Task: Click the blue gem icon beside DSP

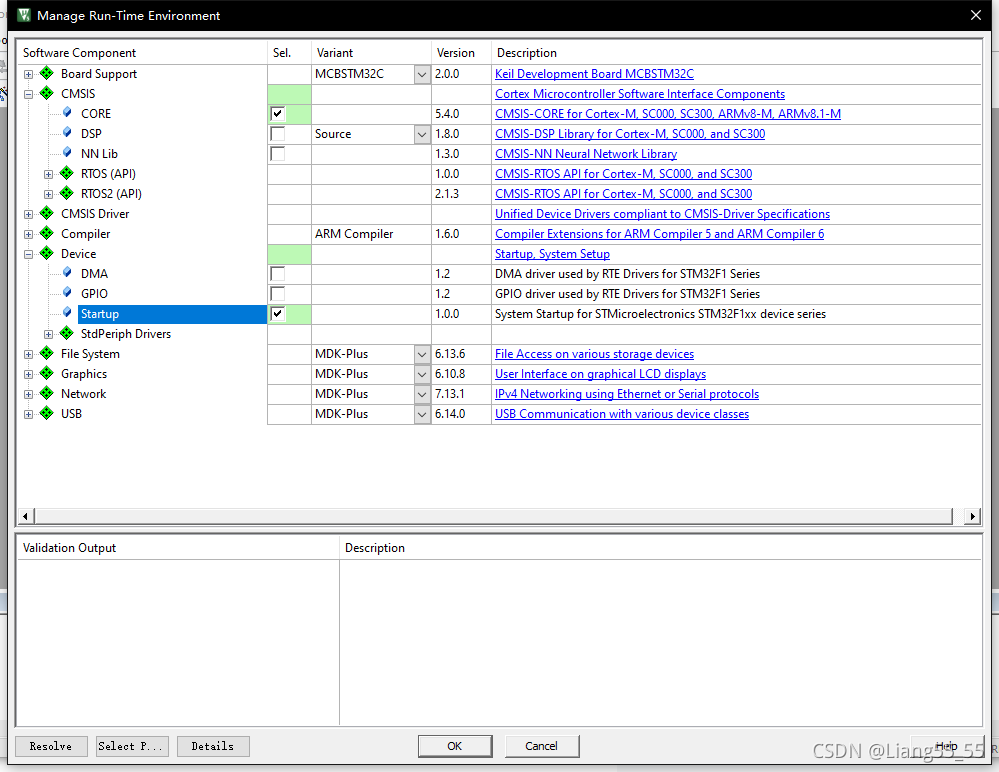Action: pos(68,133)
